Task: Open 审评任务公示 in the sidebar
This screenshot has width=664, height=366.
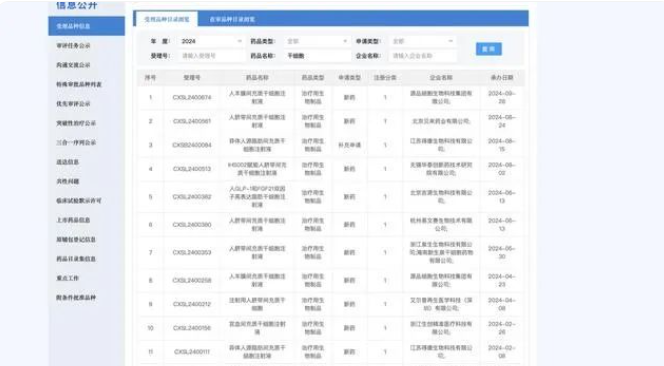Action: click(x=73, y=45)
